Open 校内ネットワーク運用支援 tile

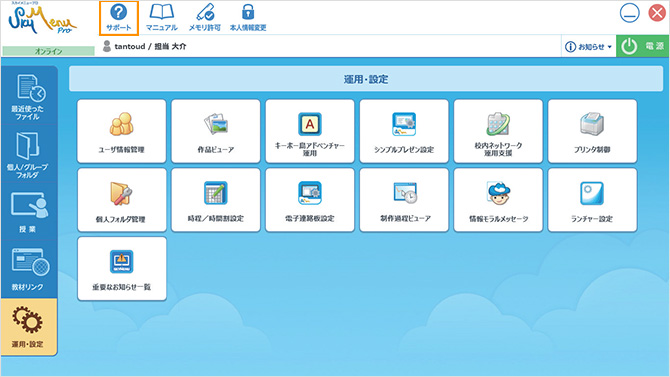click(x=498, y=131)
